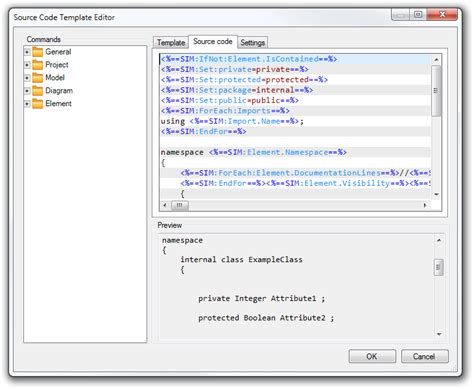Click Preview pane scrollbar thumb
Screen dimensions: 474x389
[x=439, y=267]
